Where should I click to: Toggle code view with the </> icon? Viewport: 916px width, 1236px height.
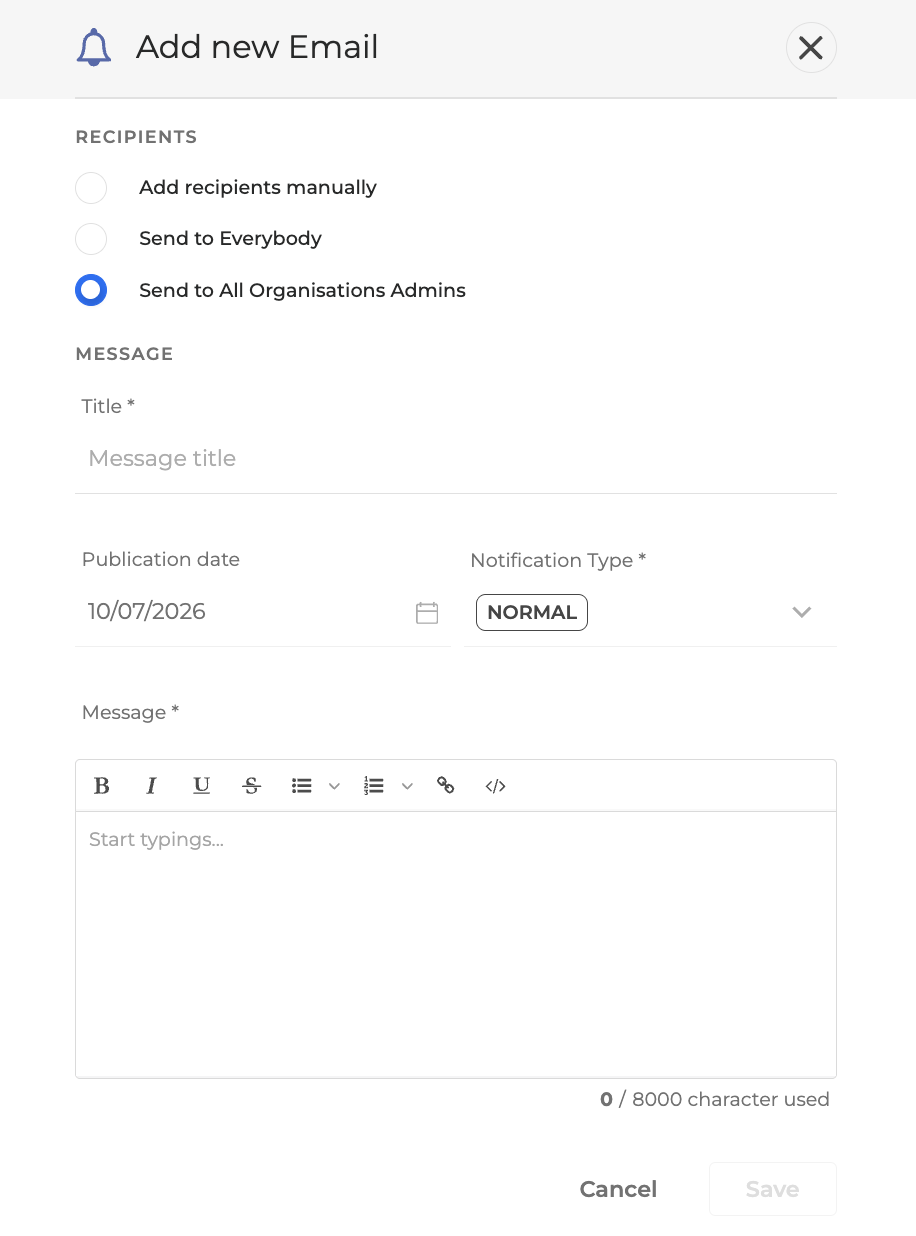click(496, 786)
